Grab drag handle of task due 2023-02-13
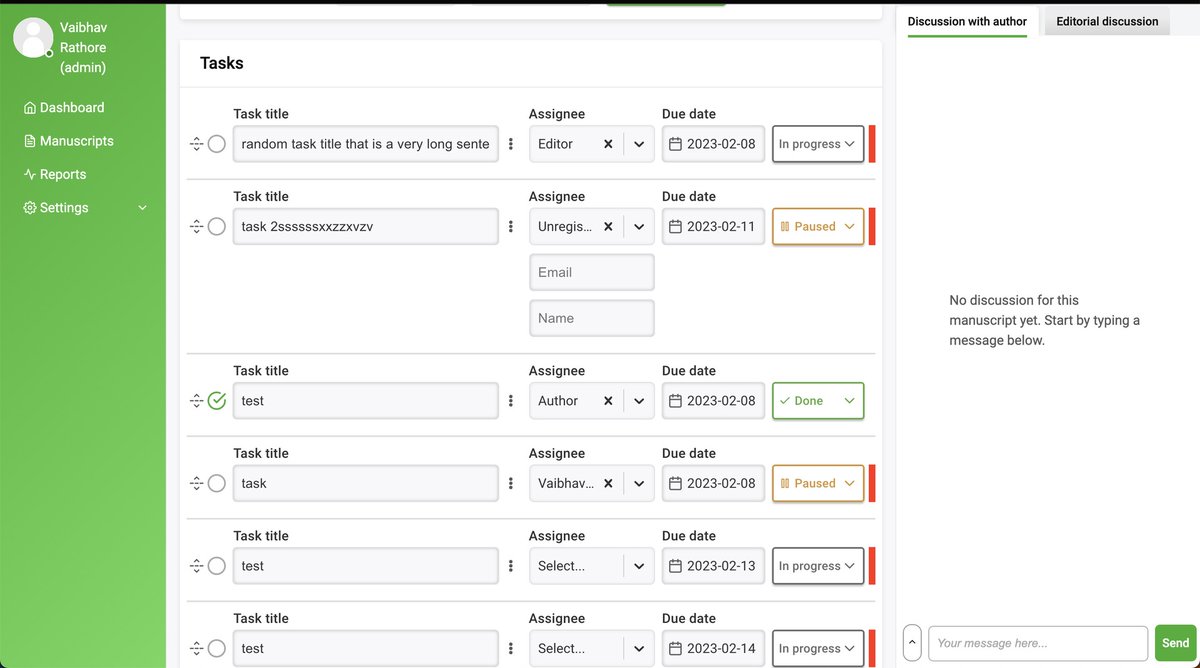 click(196, 566)
